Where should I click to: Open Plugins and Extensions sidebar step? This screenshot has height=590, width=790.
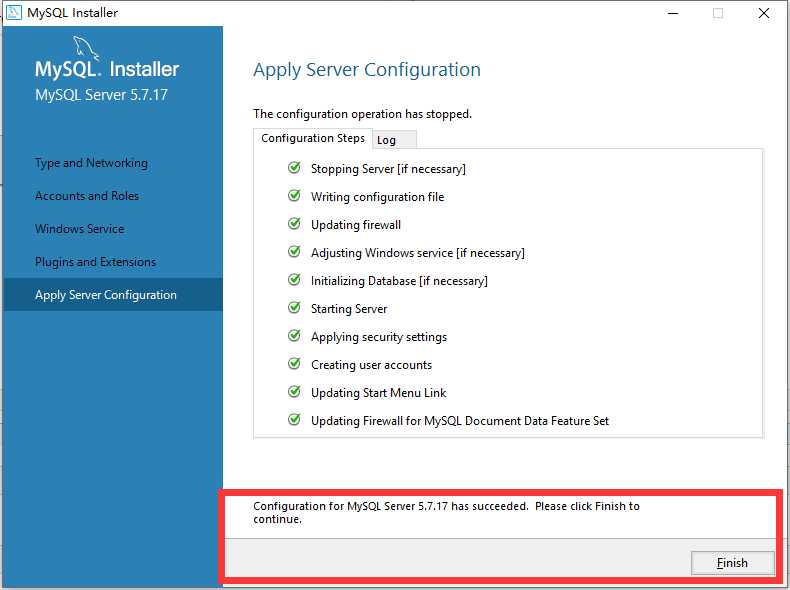[95, 262]
